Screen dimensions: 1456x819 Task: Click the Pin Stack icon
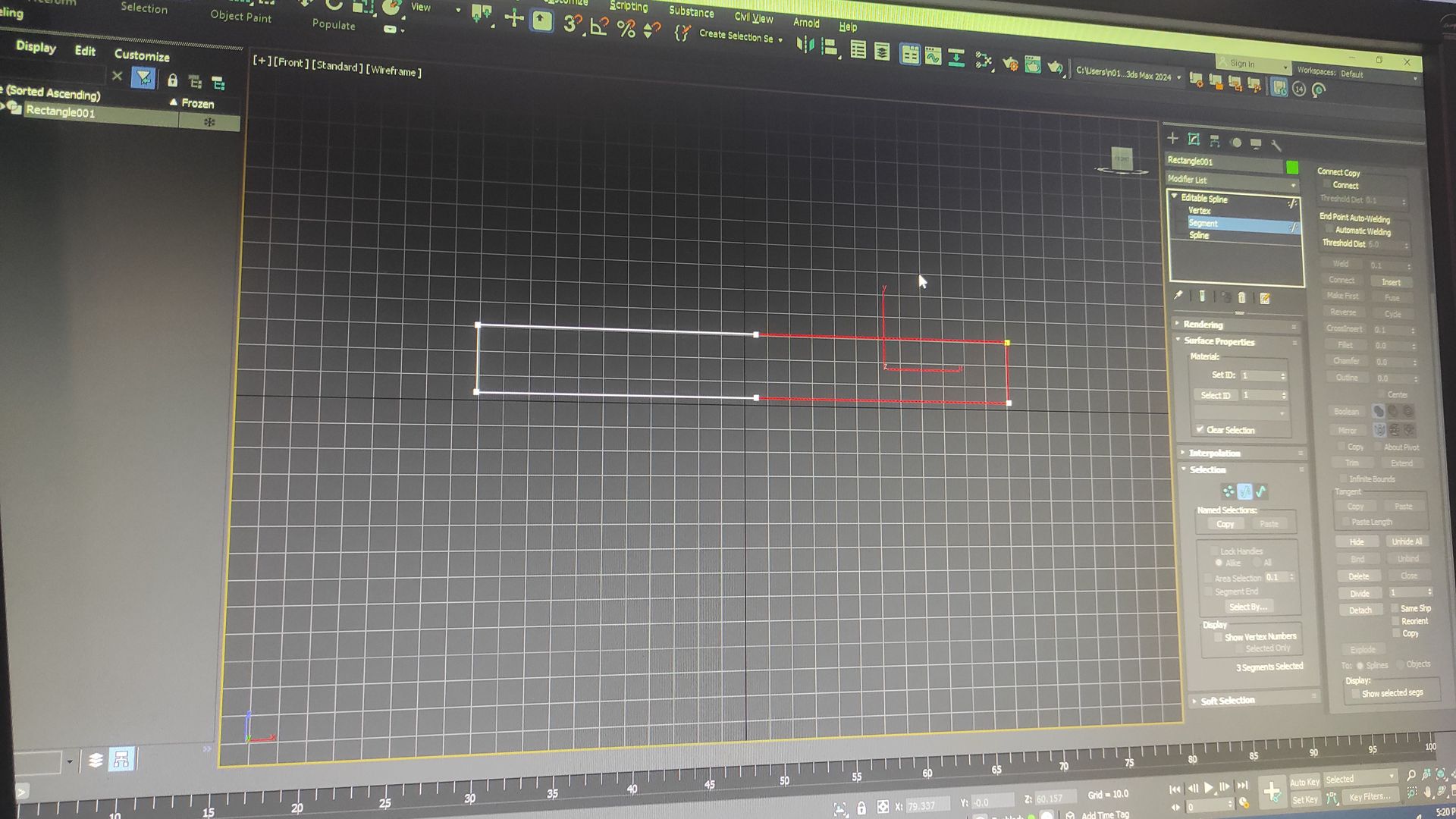[1178, 295]
